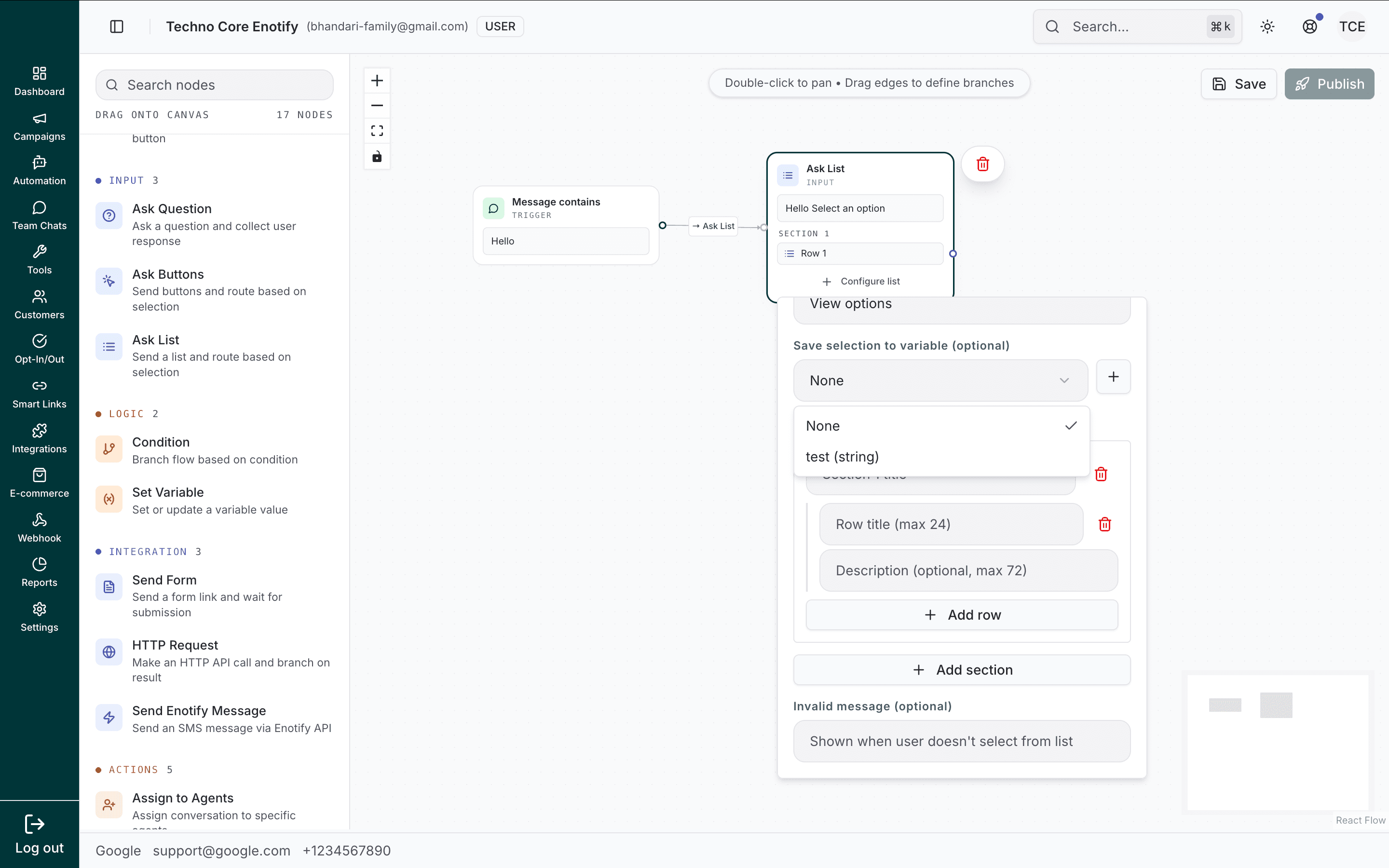
Task: Switch the light/dark theme
Action: (x=1267, y=27)
